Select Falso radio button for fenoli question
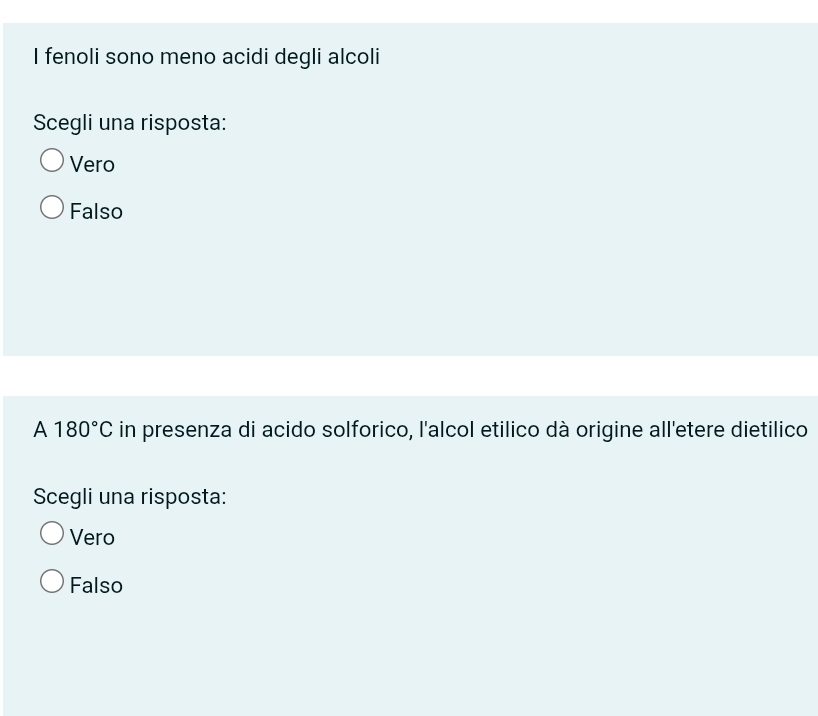This screenshot has width=818, height=716. pyautogui.click(x=52, y=207)
